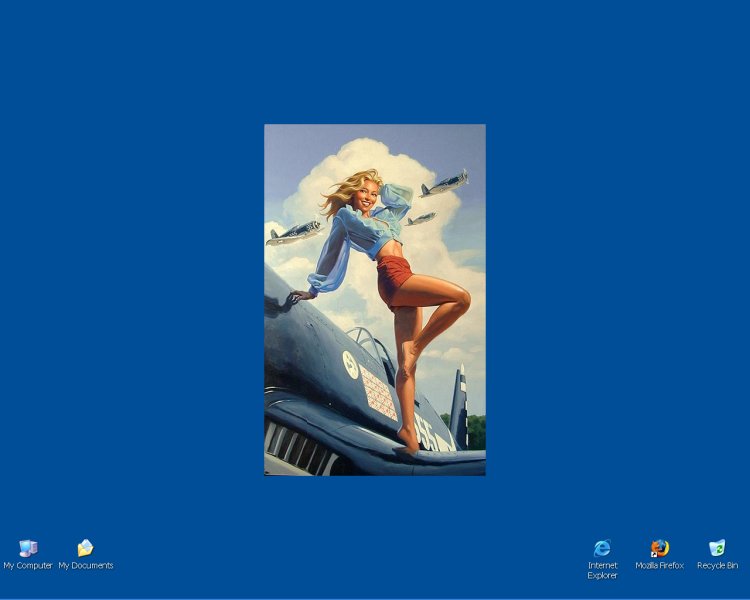Viewport: 750px width, 600px height.
Task: Click the leftmost flying airplane in wallpaper
Action: (x=293, y=234)
